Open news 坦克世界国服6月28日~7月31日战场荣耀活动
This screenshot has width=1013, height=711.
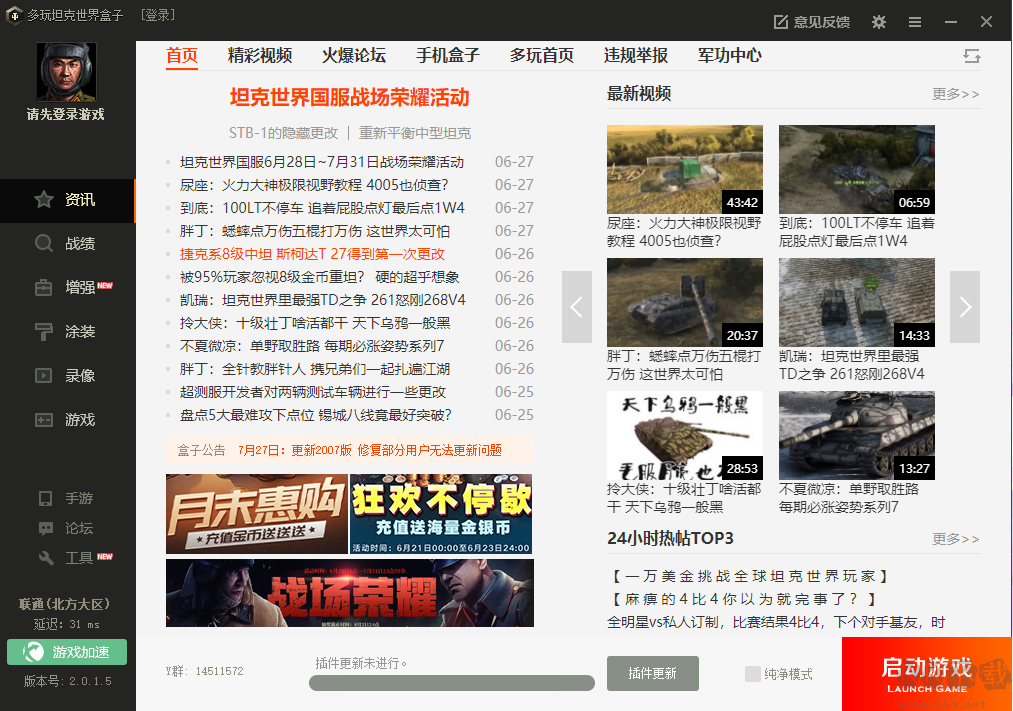322,162
